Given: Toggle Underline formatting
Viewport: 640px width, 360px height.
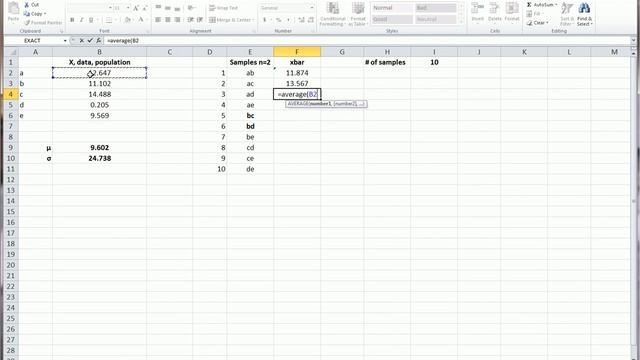Looking at the screenshot, I should click(91, 20).
